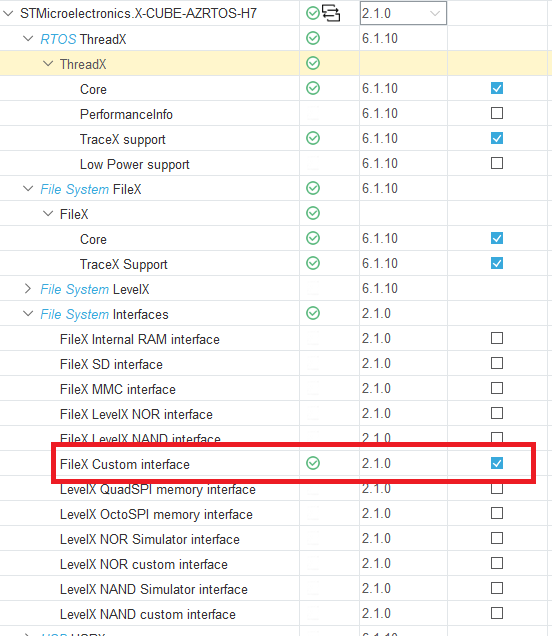Collapse the STMicroelectronics.X-CUBE-AZRTOS-H7 pack node
552x636 pixels.
click(8, 13)
